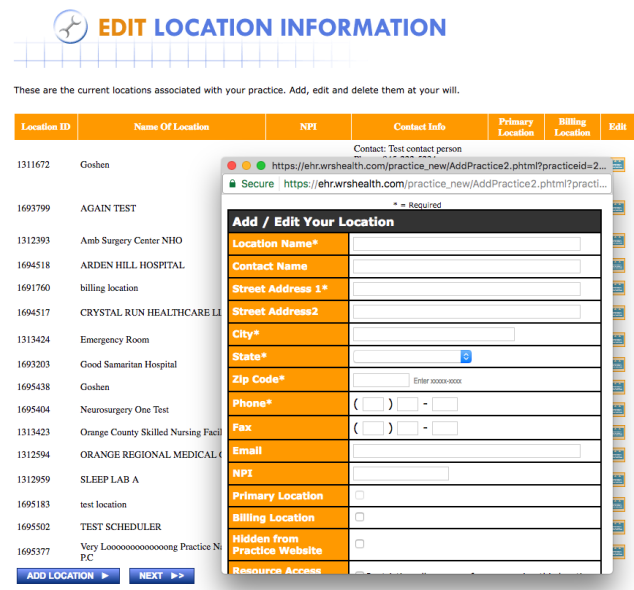Close the Add/Edit Location popup window
634x590 pixels.
click(232, 165)
